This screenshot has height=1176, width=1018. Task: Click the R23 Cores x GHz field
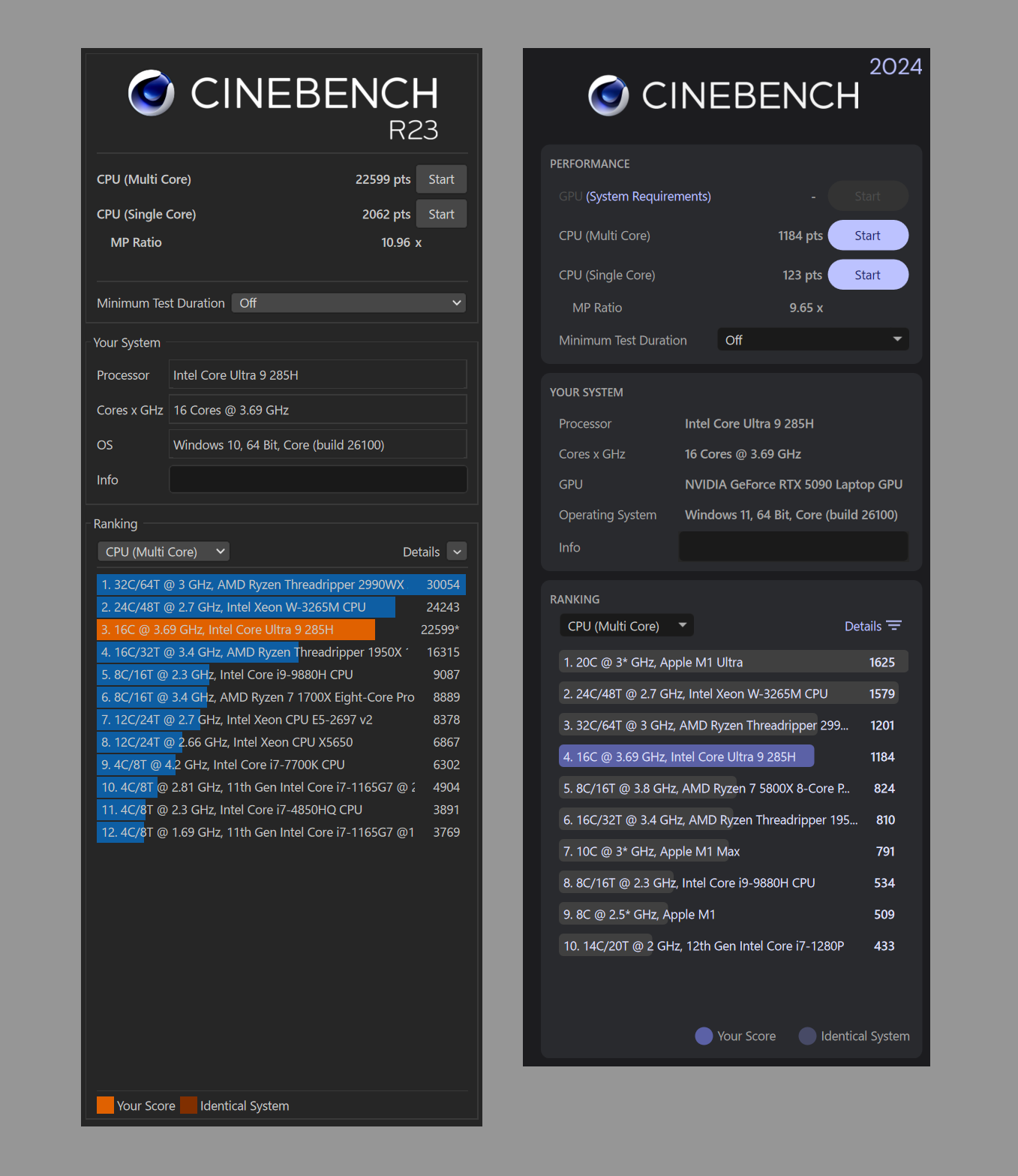tap(318, 410)
